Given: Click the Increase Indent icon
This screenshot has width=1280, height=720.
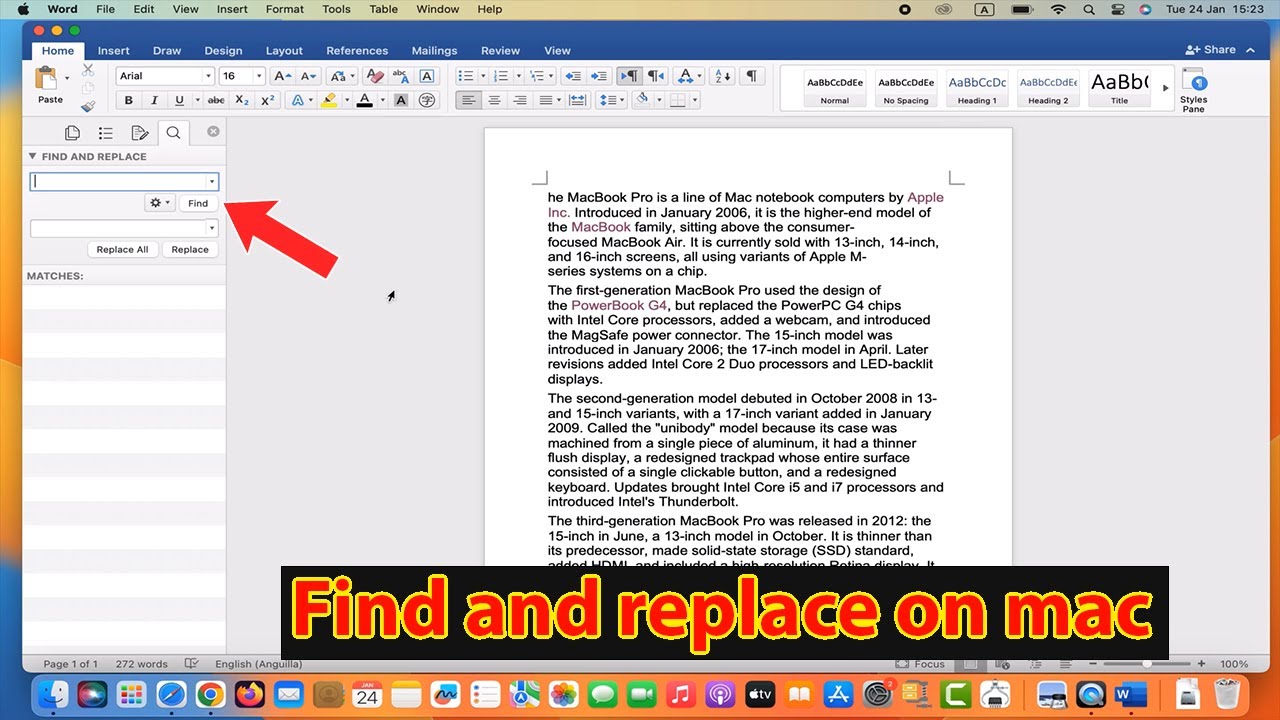Looking at the screenshot, I should click(598, 76).
